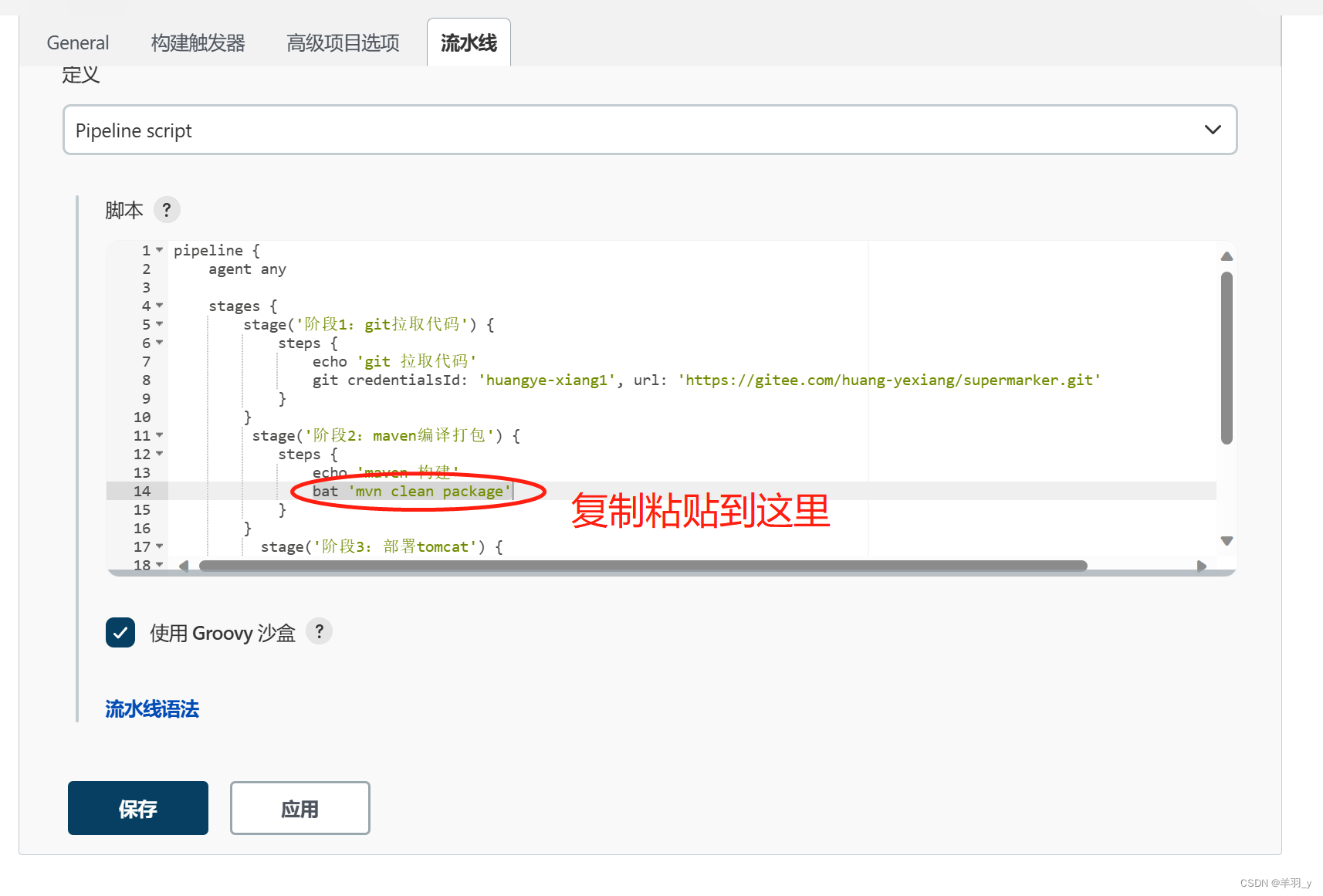Viewport: 1323px width, 896px height.
Task: Click the editor vertical scroll down arrow
Action: click(x=1227, y=541)
